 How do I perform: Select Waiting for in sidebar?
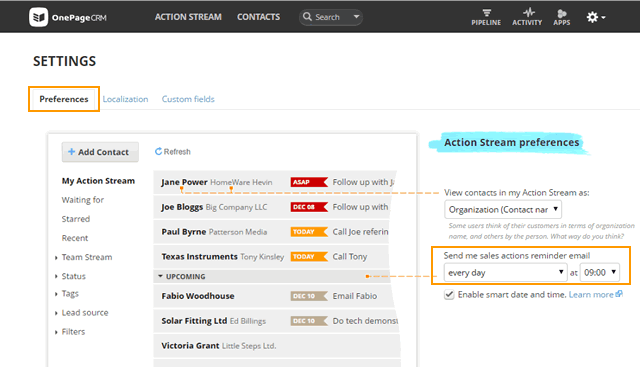pyautogui.click(x=83, y=200)
